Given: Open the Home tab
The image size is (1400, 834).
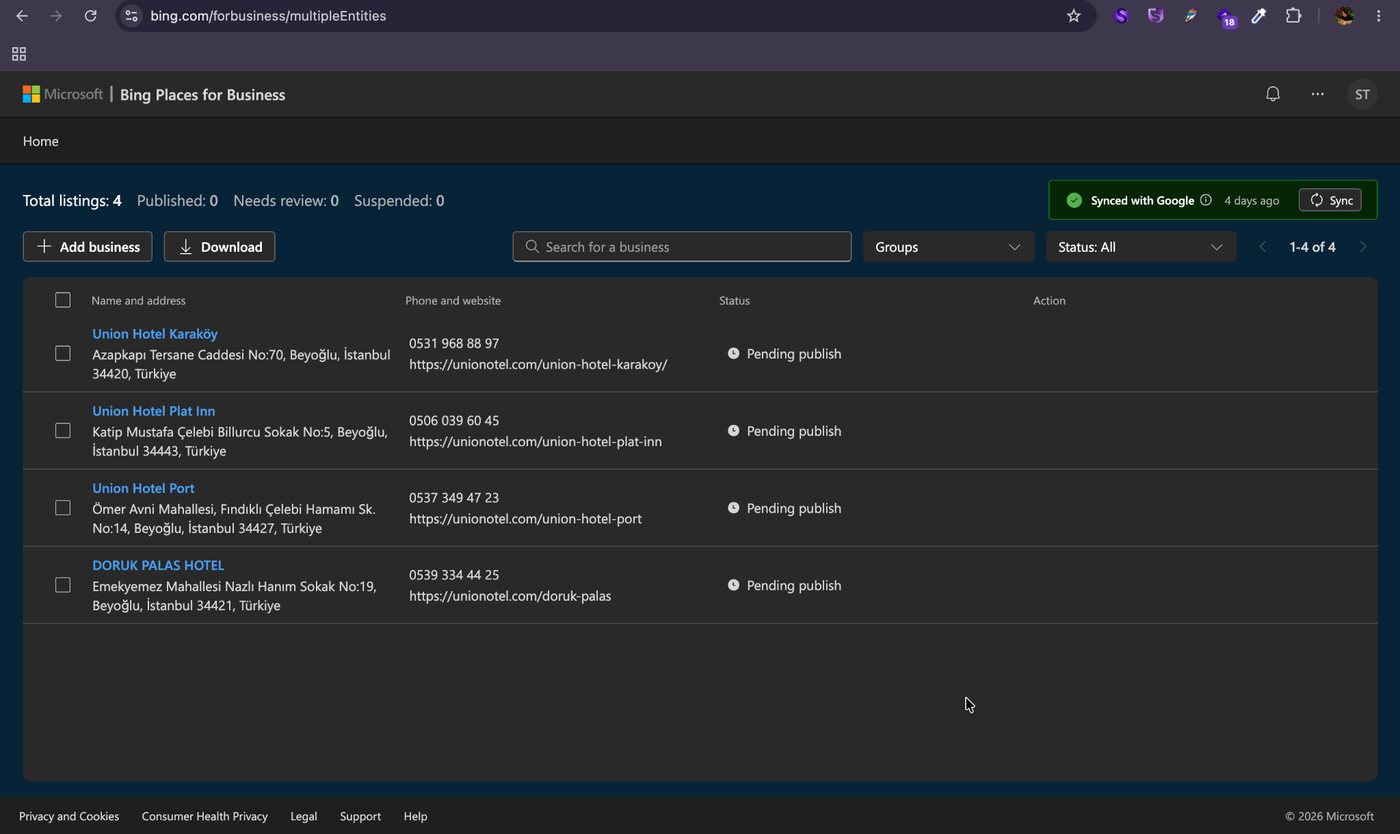Looking at the screenshot, I should tap(41, 141).
